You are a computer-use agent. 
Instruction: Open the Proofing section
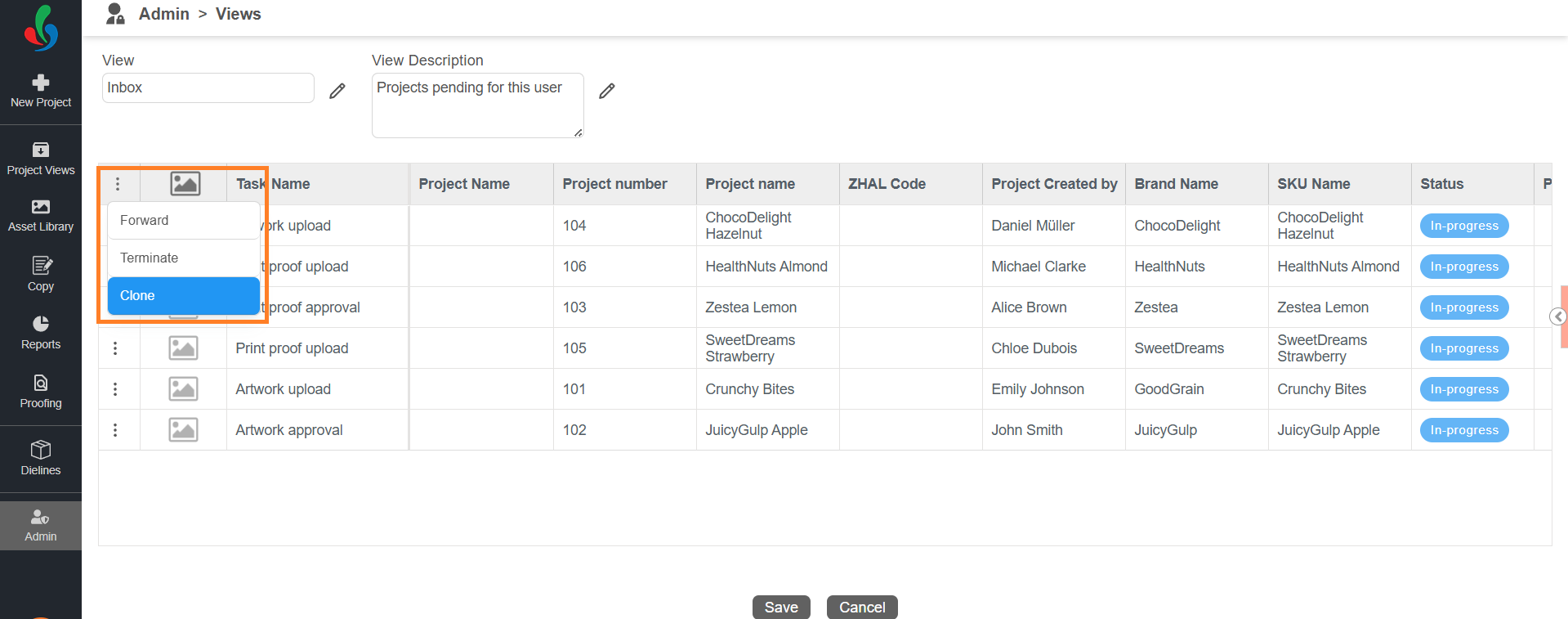click(41, 392)
